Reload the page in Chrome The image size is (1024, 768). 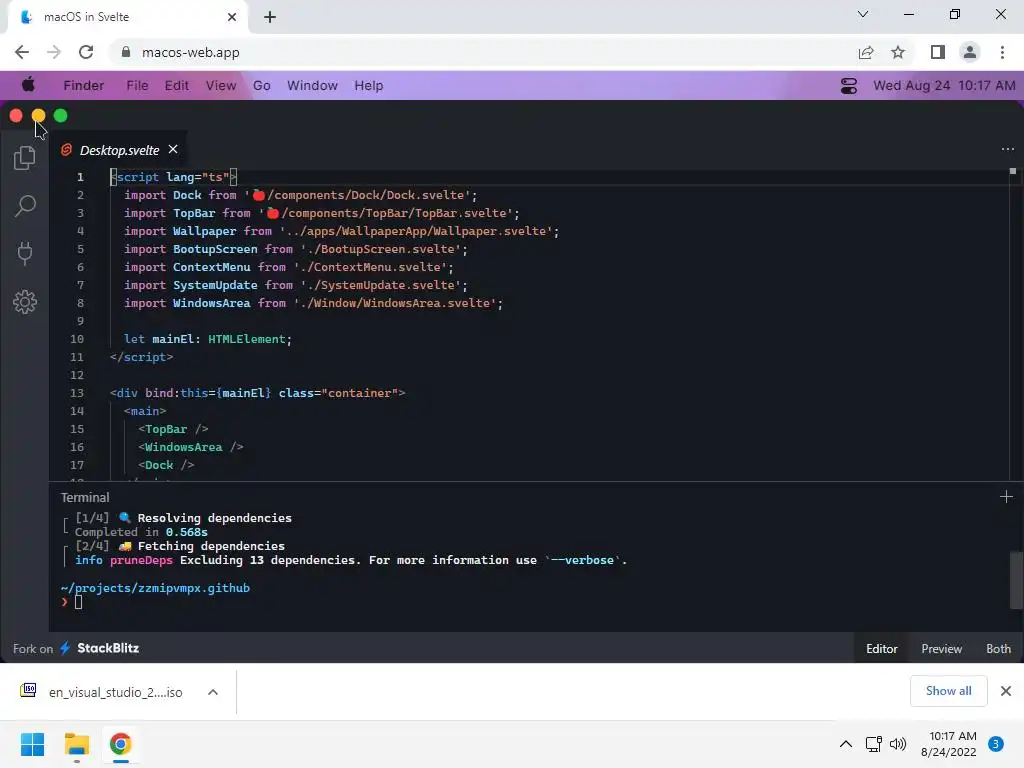(86, 52)
